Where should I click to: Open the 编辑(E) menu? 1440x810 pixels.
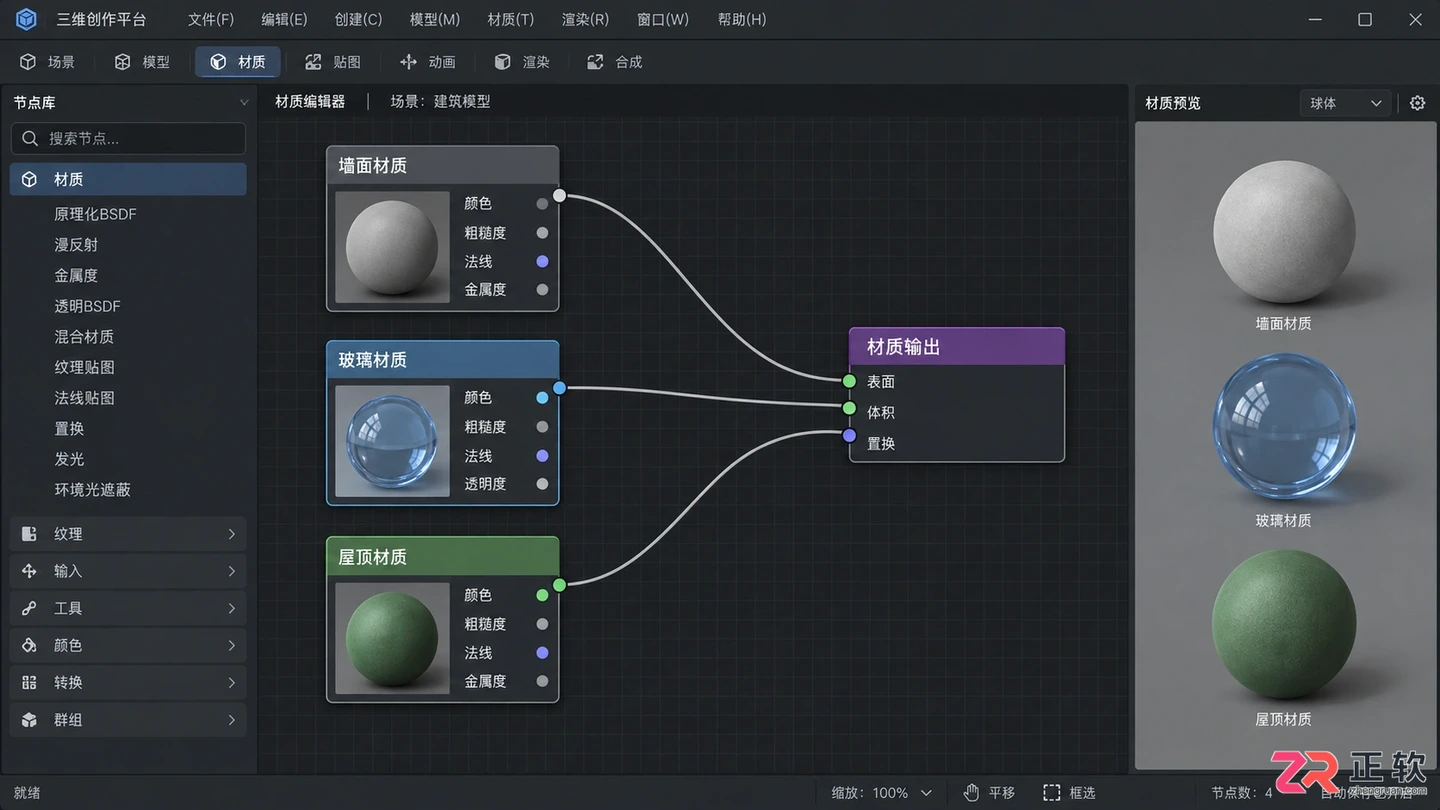tap(284, 20)
